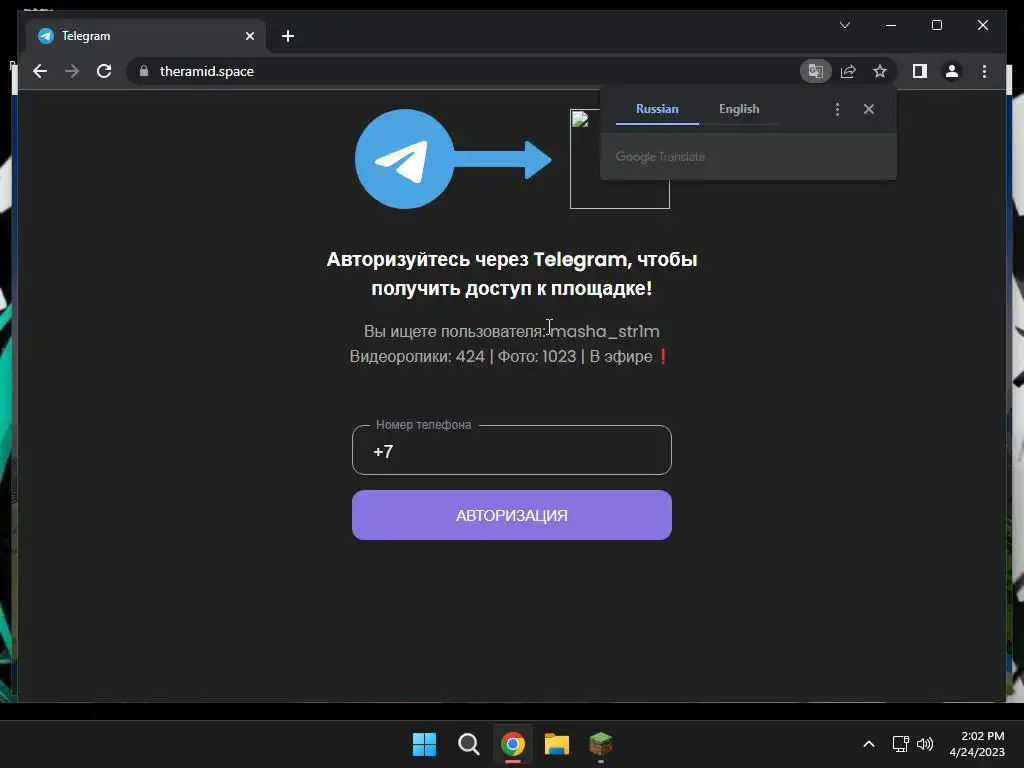Select the Telegram tab
Viewport: 1024px width, 768px height.
[146, 36]
